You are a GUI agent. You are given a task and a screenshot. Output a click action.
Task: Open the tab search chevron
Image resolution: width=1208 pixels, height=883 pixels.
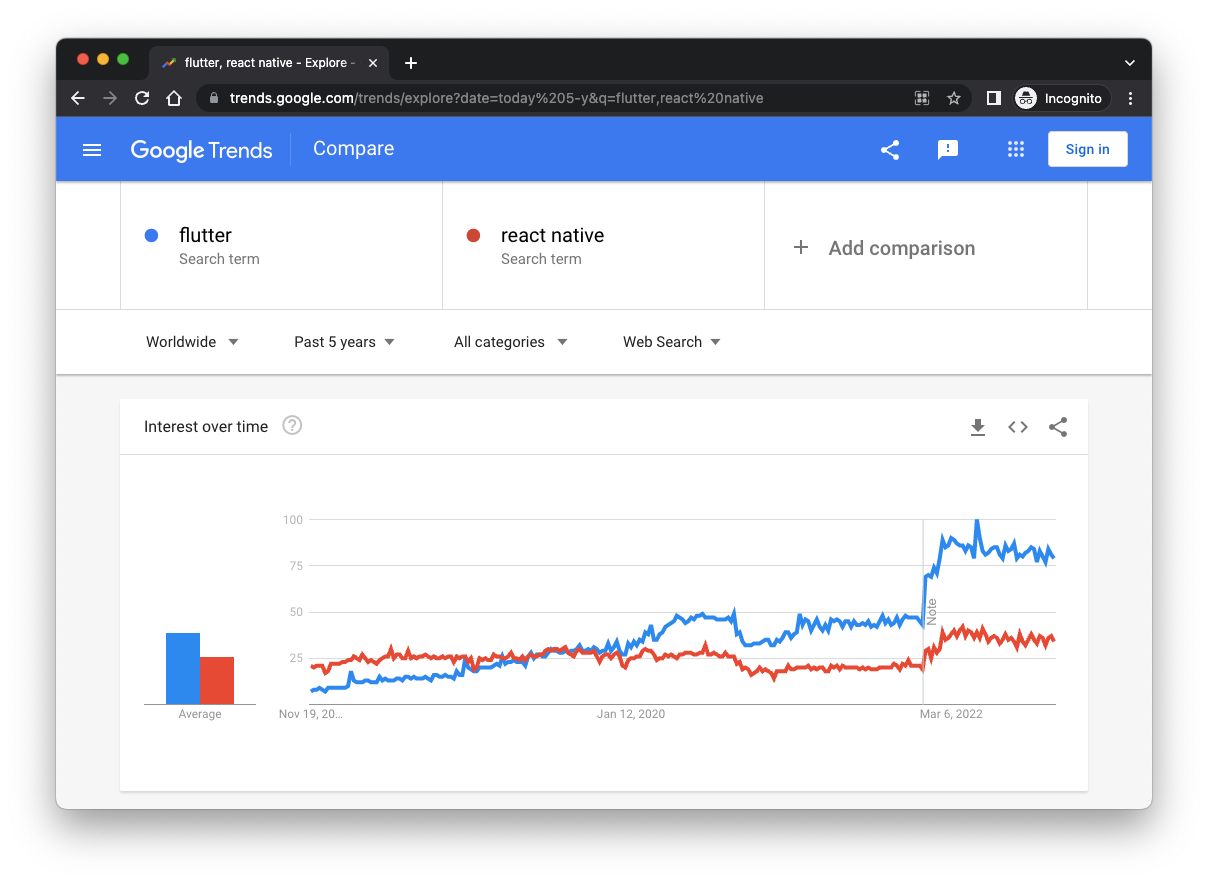1130,63
